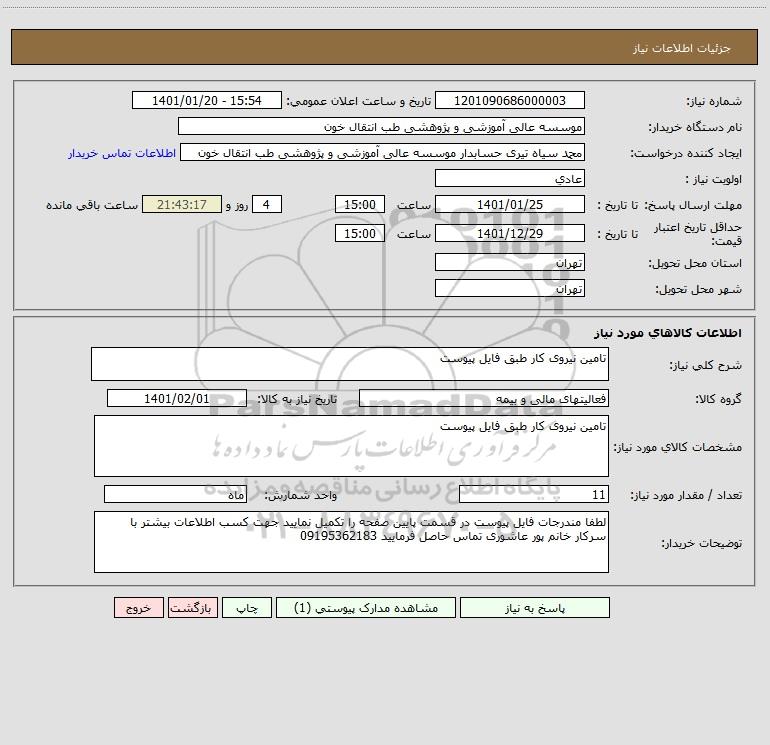
Task: Click the شرح کلی نیاز text area
Action: click(x=350, y=364)
